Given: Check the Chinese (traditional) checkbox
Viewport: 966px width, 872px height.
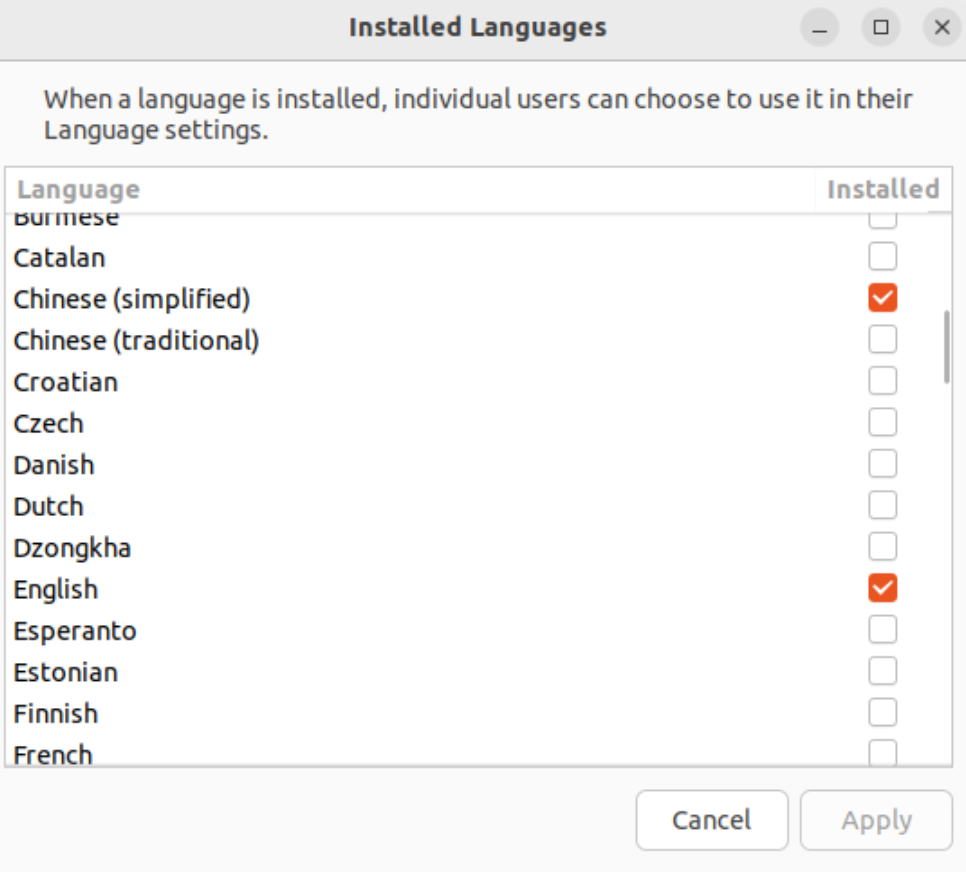Looking at the screenshot, I should [x=882, y=340].
